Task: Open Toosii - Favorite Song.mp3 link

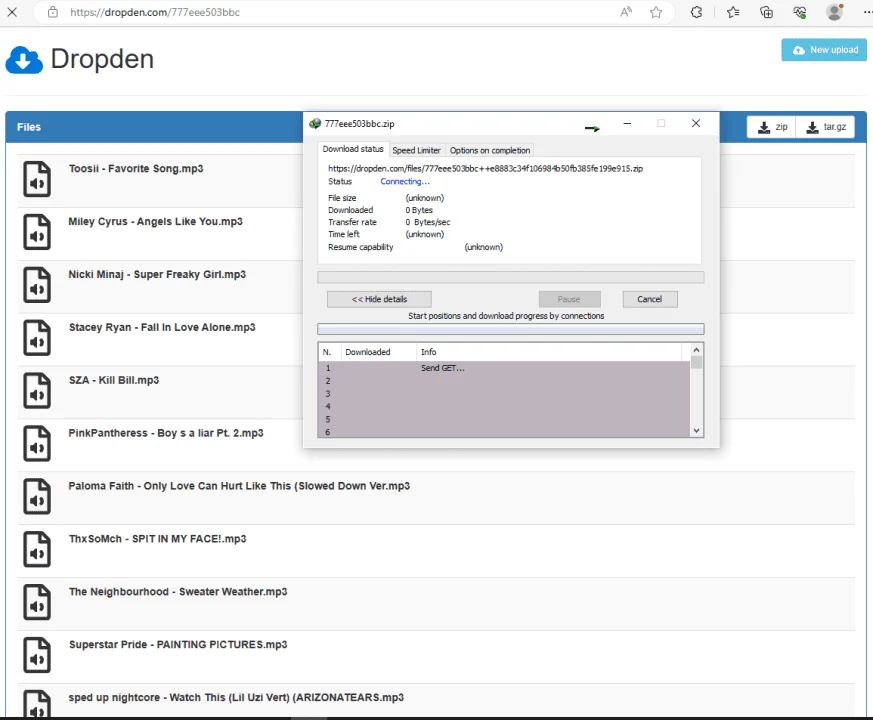Action: [x=136, y=168]
